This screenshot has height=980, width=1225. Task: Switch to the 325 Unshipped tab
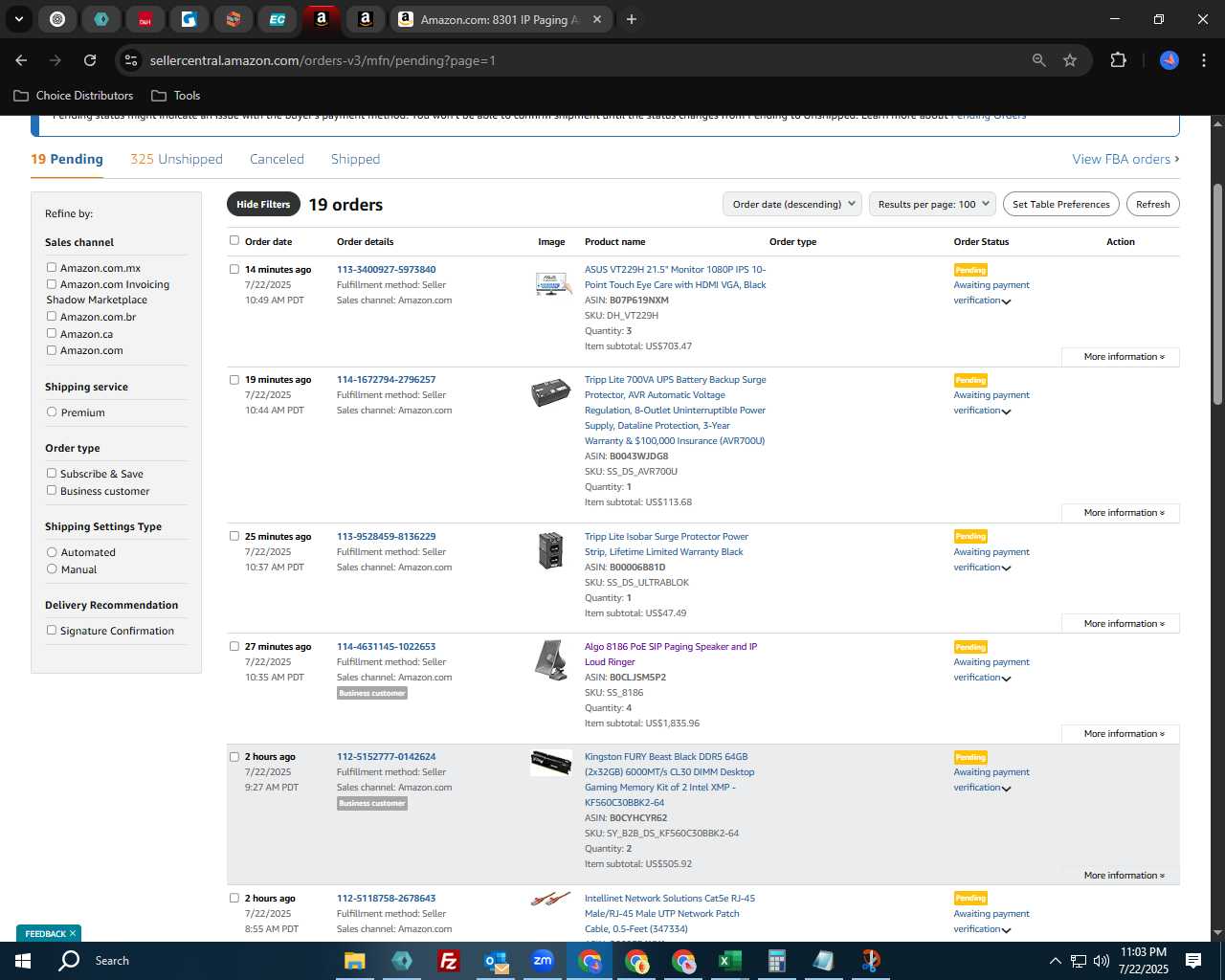[x=176, y=159]
